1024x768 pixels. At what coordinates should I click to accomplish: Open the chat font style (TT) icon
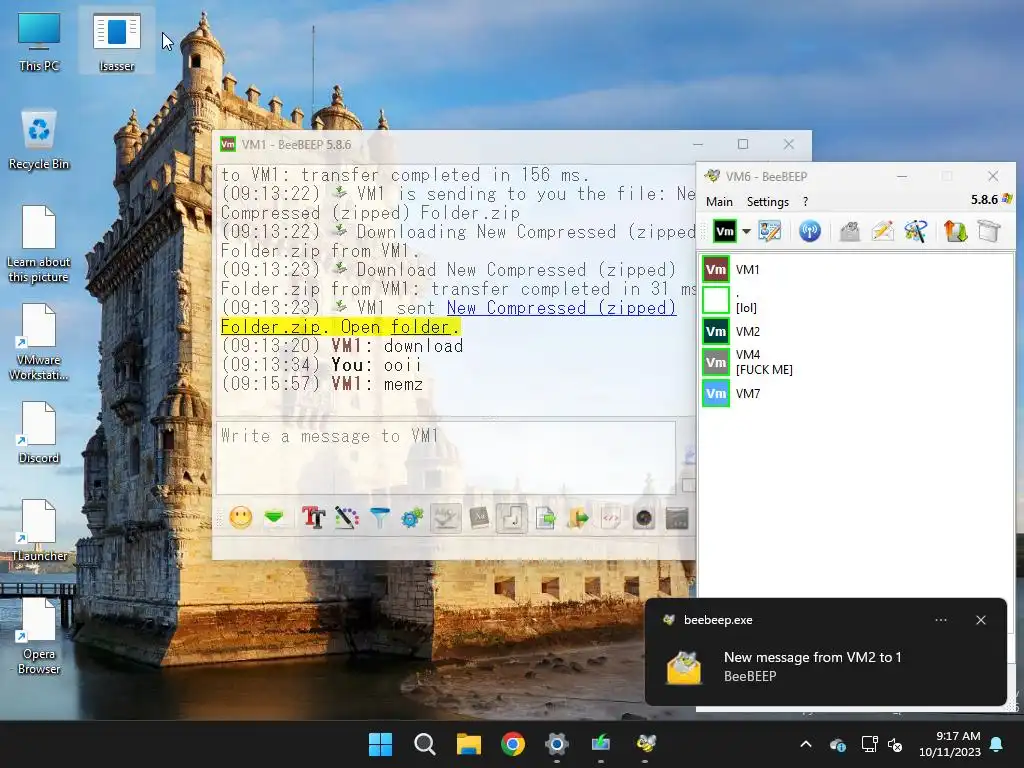pyautogui.click(x=313, y=519)
